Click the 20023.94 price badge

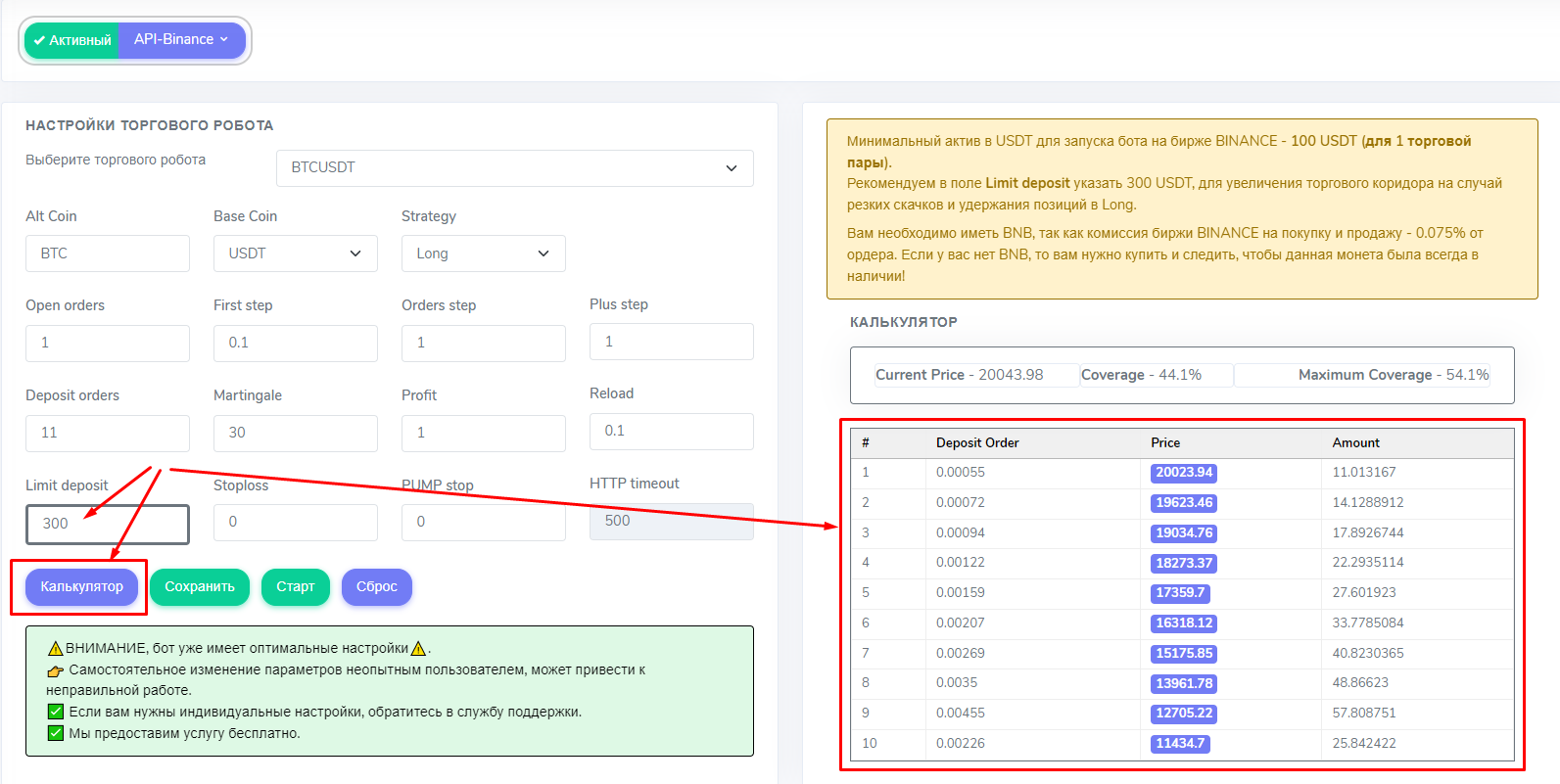pyautogui.click(x=1183, y=473)
